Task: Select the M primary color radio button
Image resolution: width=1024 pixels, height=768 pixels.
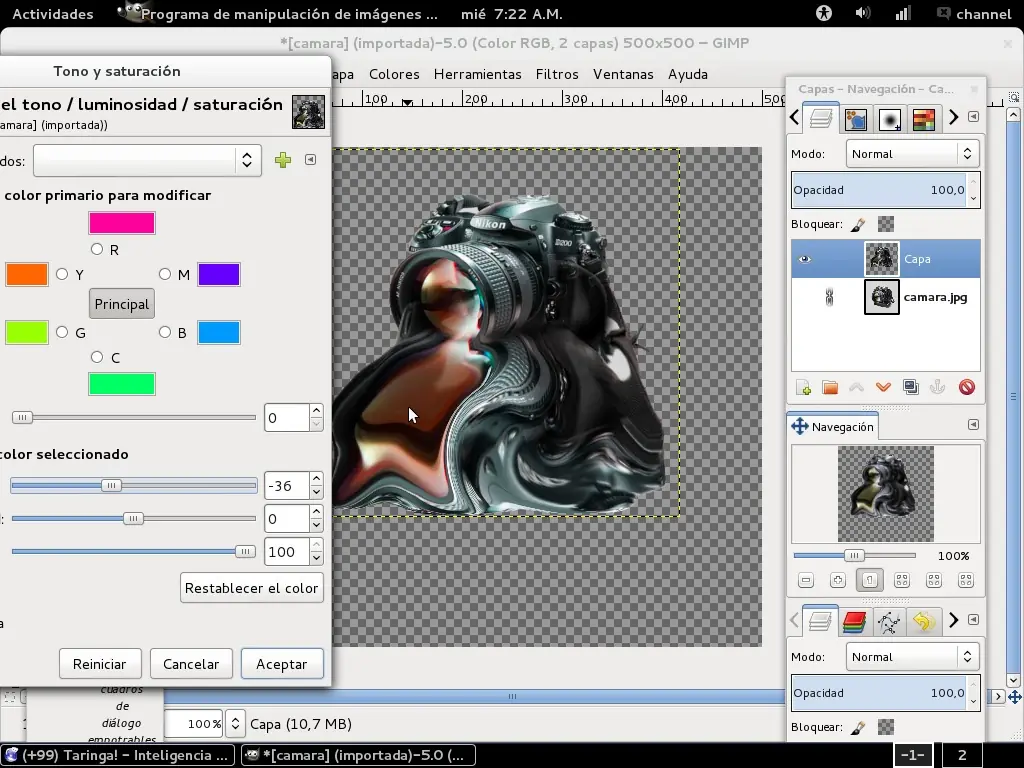Action: [x=165, y=274]
